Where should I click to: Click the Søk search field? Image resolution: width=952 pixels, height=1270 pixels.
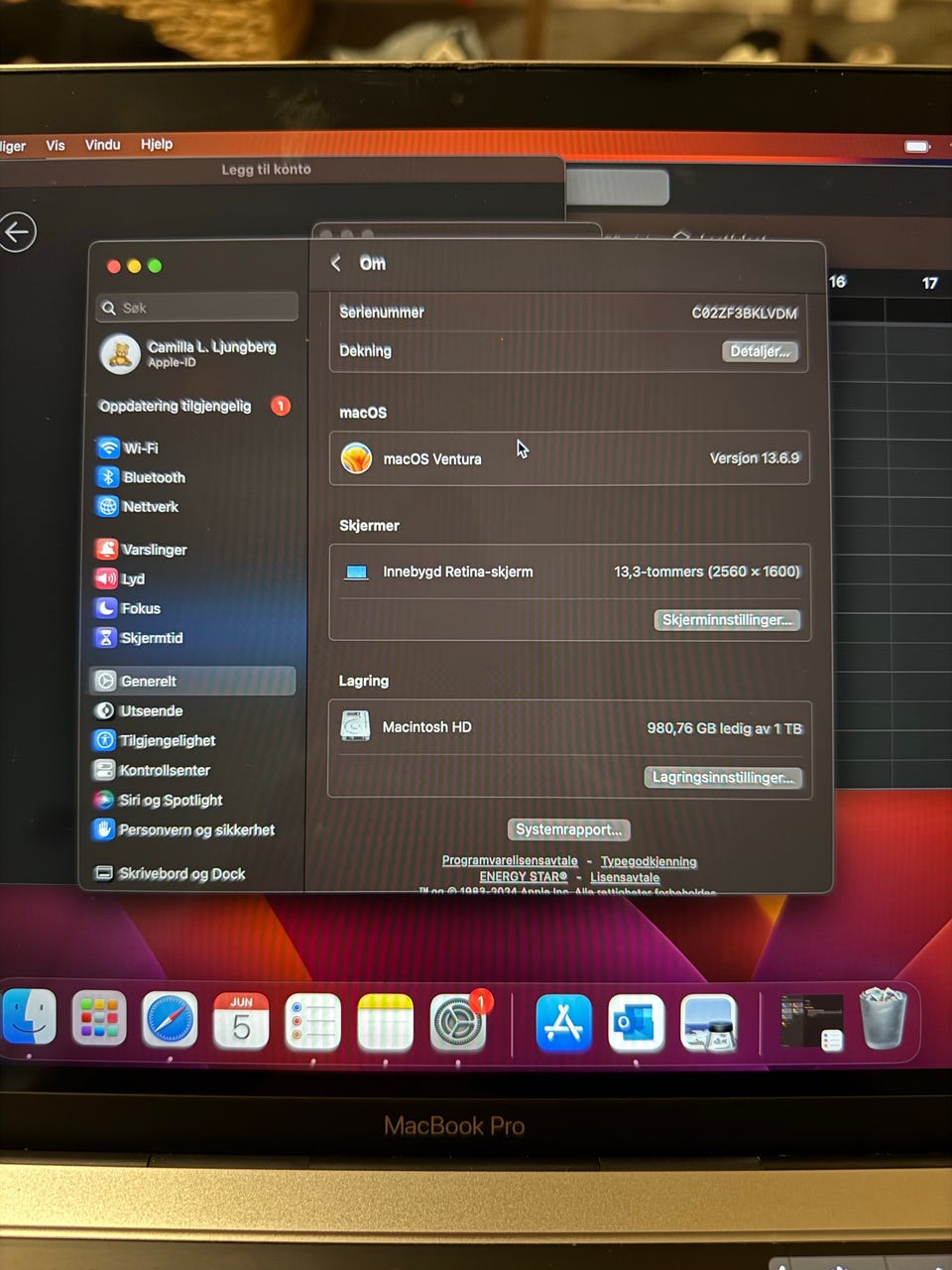(197, 308)
